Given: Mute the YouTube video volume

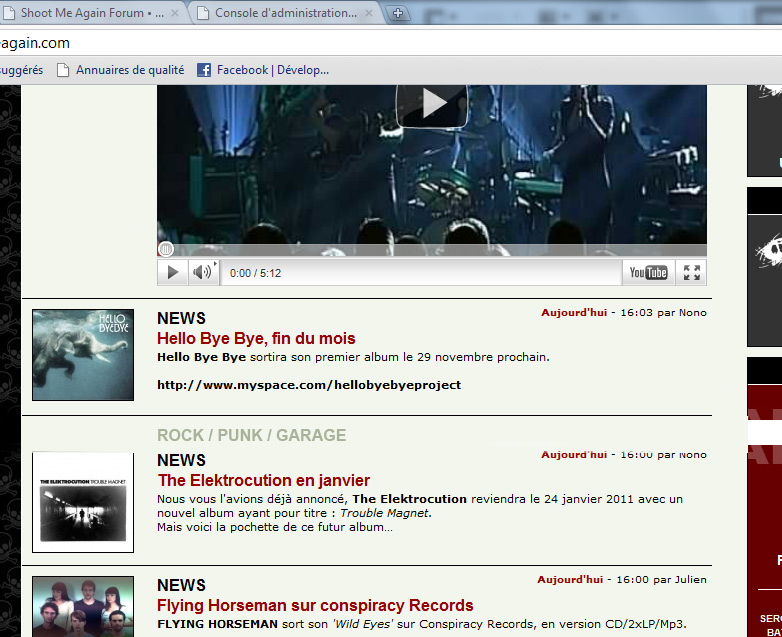Looking at the screenshot, I should pos(202,272).
